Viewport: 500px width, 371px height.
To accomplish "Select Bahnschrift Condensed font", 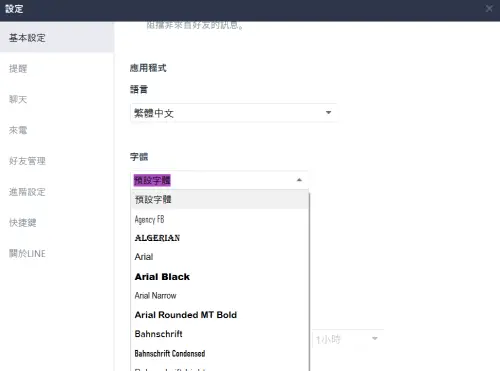I will tap(220, 353).
